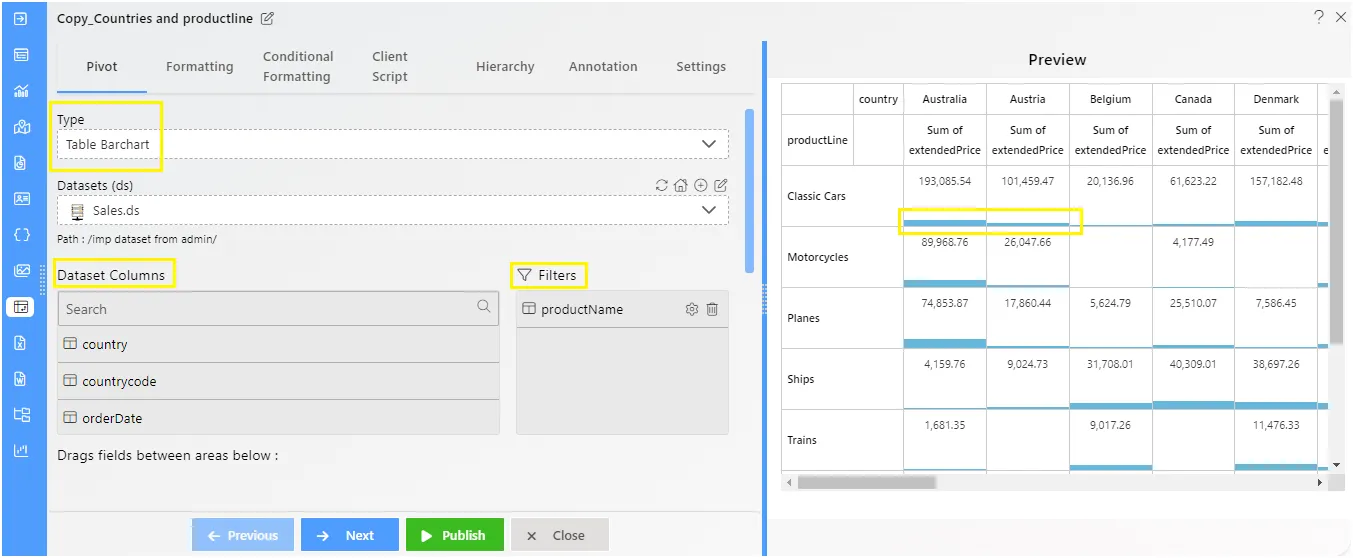Select the highlighted pivot table sidebar icon
The width and height of the screenshot is (1353, 558).
point(21,307)
